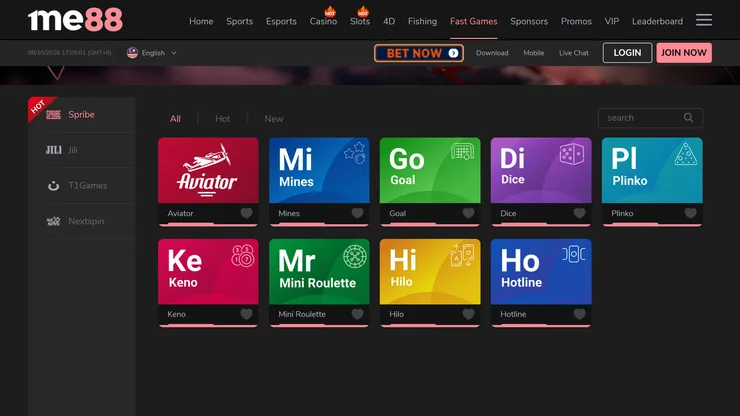Click the Plinko title under its card
Viewport: 740px width, 416px height.
pos(622,213)
